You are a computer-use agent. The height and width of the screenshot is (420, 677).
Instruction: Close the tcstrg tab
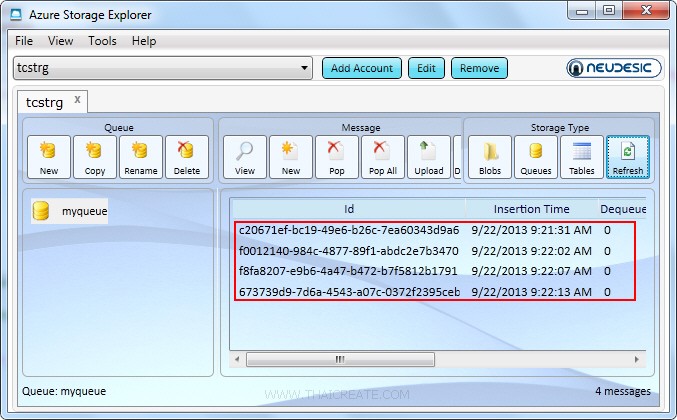(77, 99)
